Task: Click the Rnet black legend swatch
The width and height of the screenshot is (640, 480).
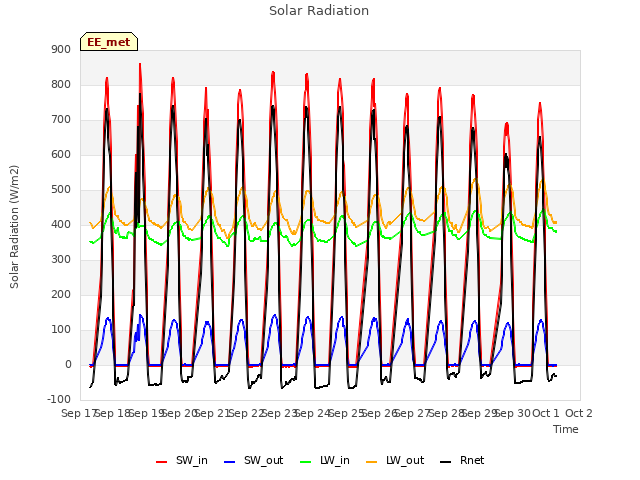Action: point(445,462)
